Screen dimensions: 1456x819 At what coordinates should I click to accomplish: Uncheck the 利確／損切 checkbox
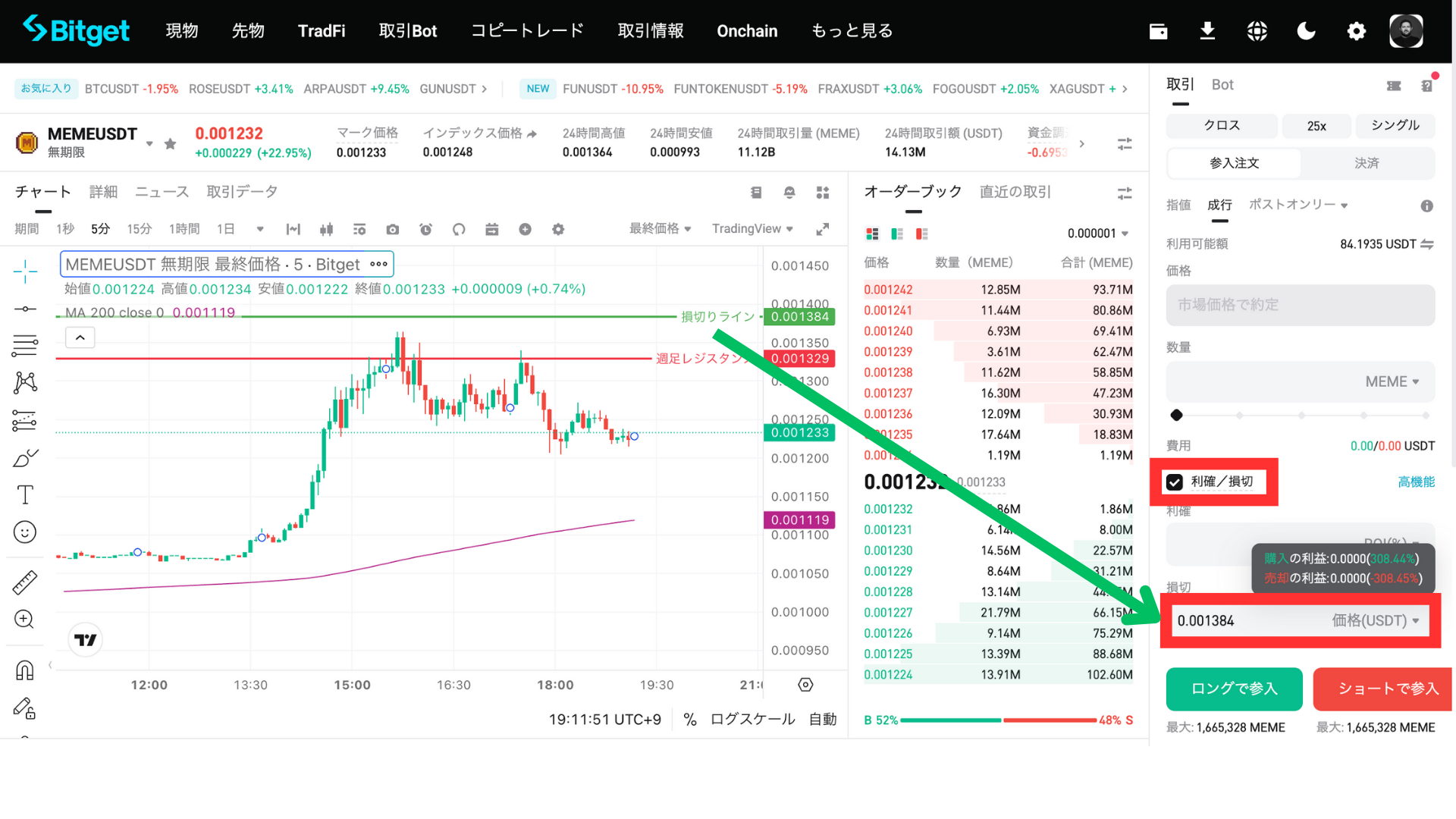(x=1175, y=482)
